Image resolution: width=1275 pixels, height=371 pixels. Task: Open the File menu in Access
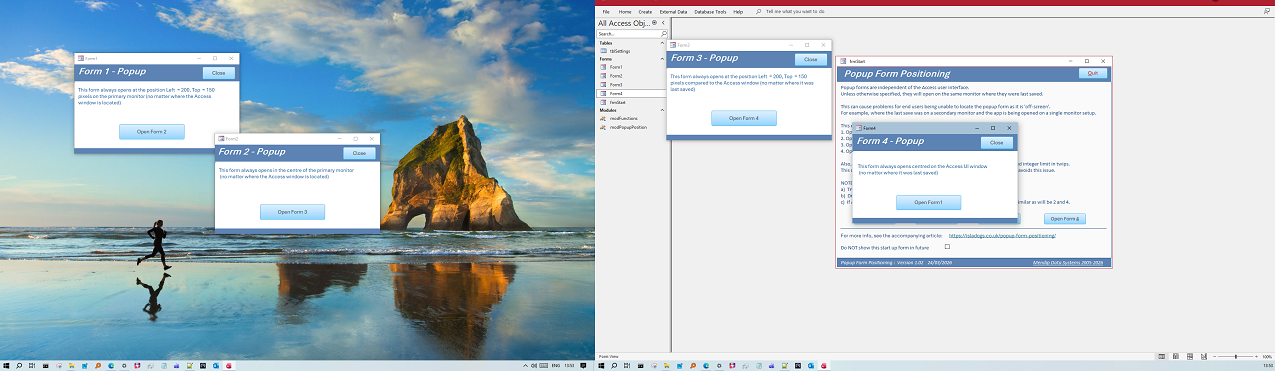[605, 11]
